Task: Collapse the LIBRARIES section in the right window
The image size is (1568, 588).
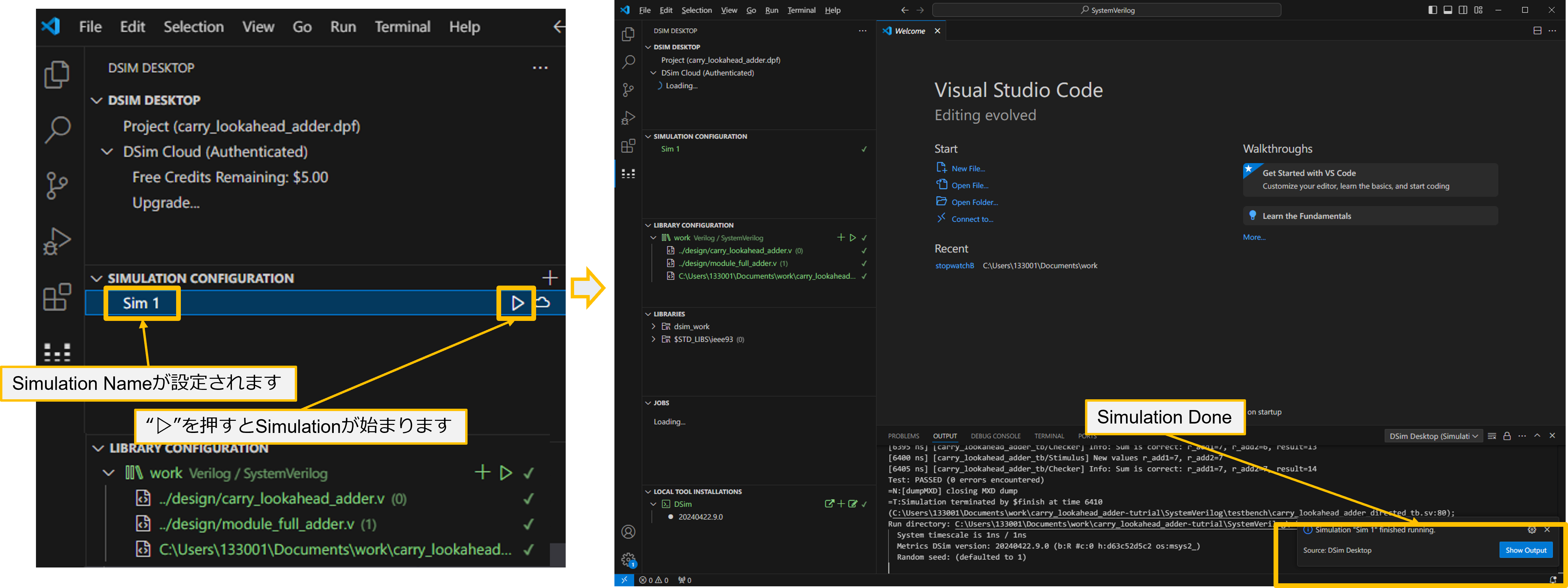Action: tap(648, 314)
